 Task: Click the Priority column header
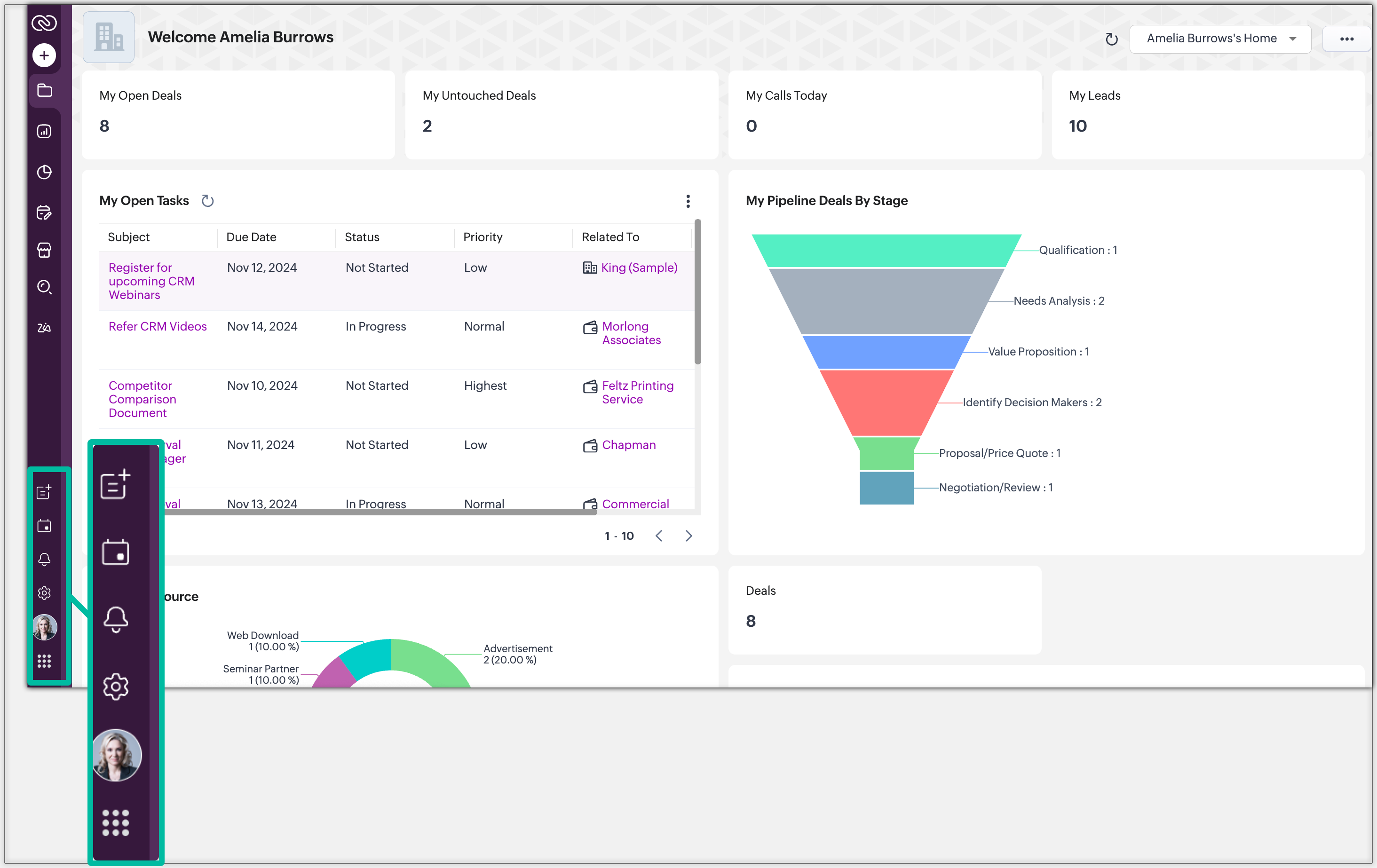pos(483,237)
